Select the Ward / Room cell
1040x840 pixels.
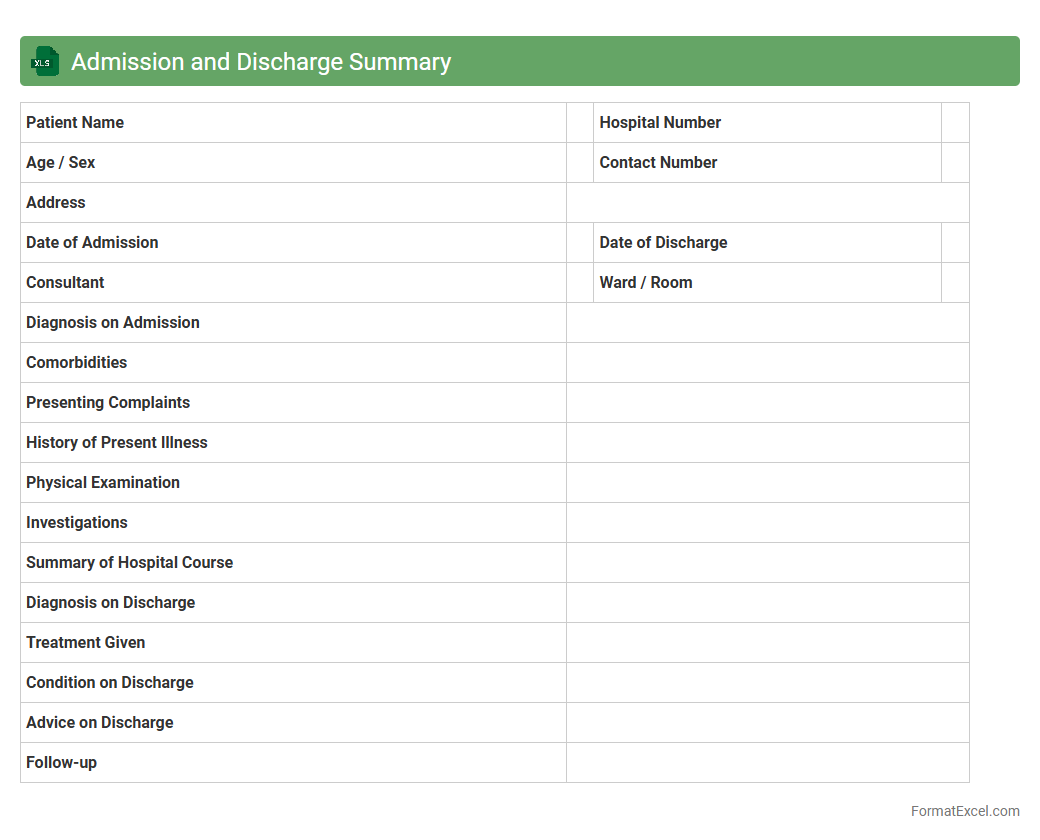(x=766, y=283)
